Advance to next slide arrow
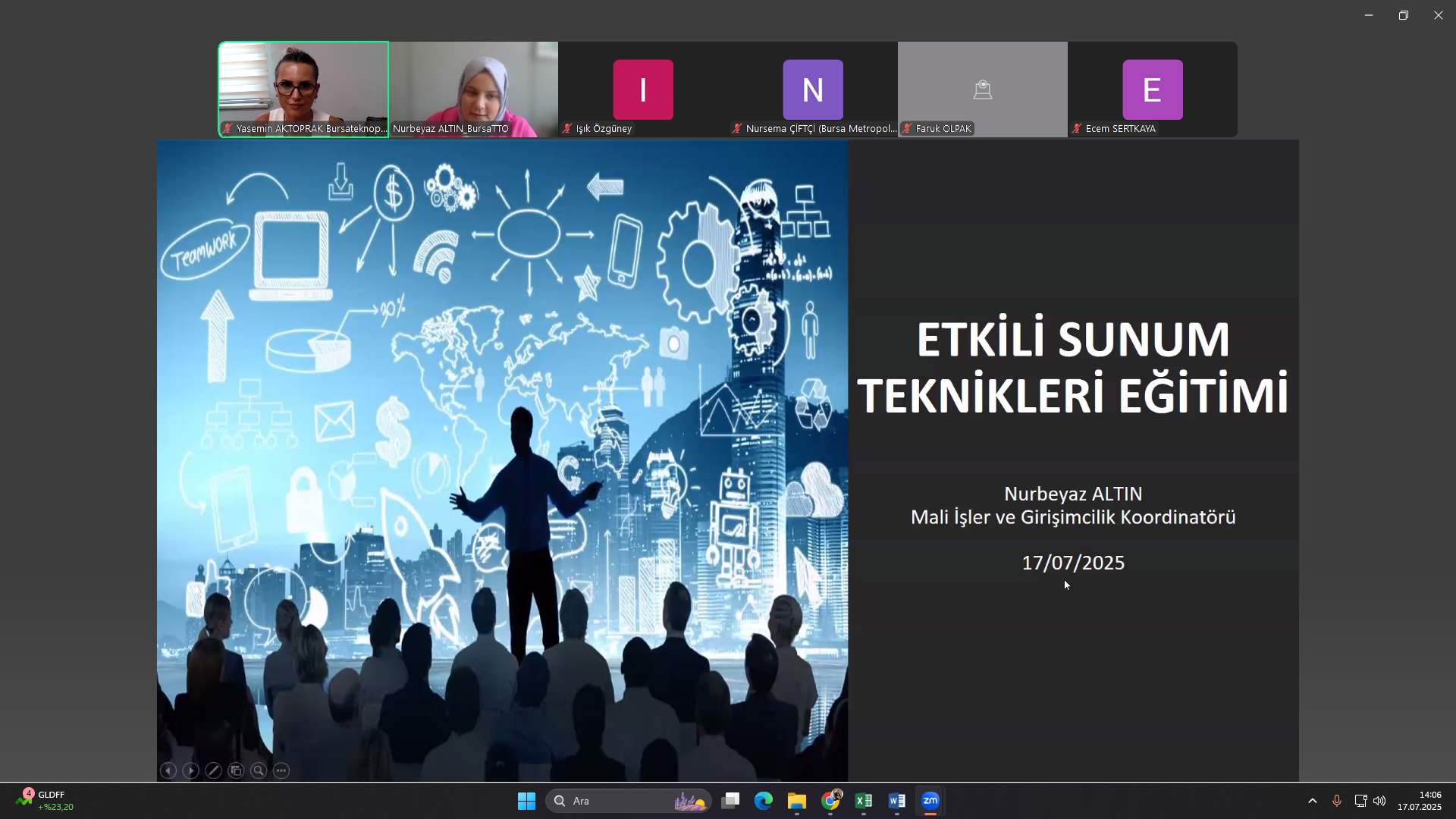Screen dimensions: 1456x819 (x=191, y=770)
